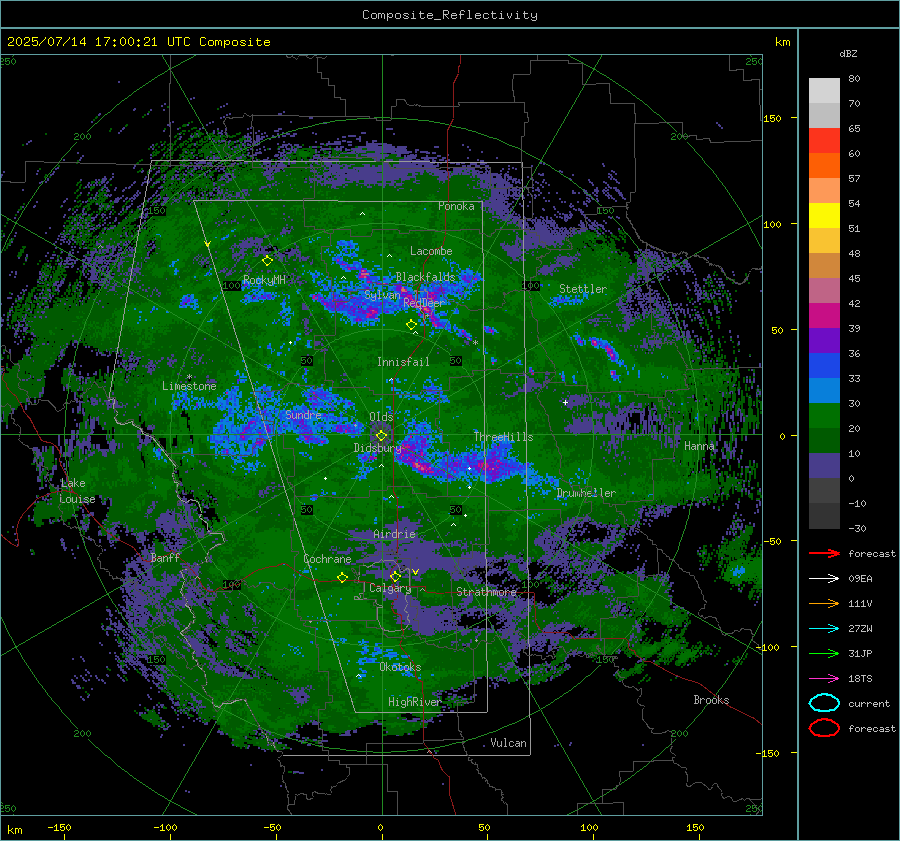The image size is (900, 841).
Task: Click the Calgary city label
Action: pos(390,588)
